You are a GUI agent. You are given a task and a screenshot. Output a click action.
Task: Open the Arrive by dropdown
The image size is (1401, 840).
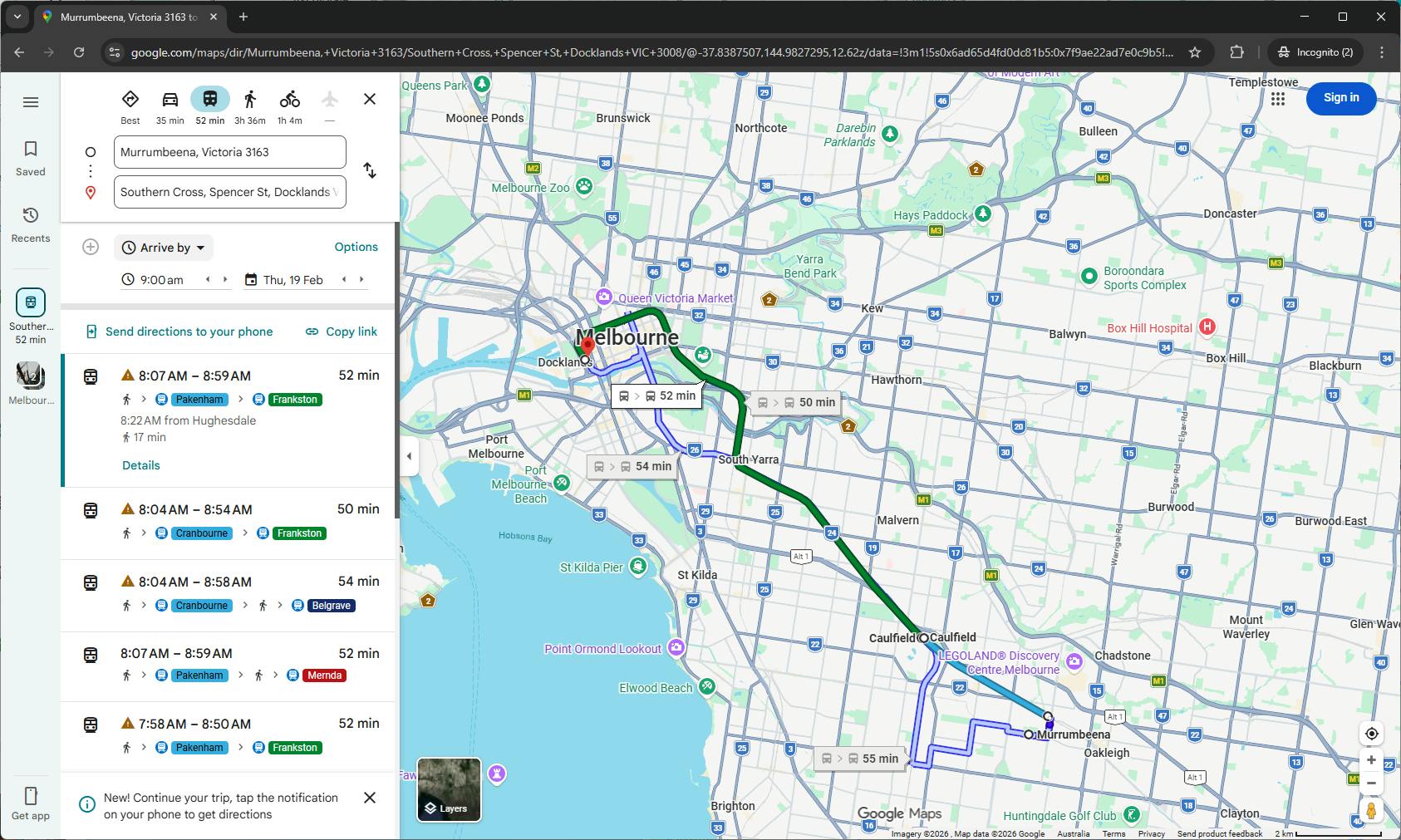point(164,248)
